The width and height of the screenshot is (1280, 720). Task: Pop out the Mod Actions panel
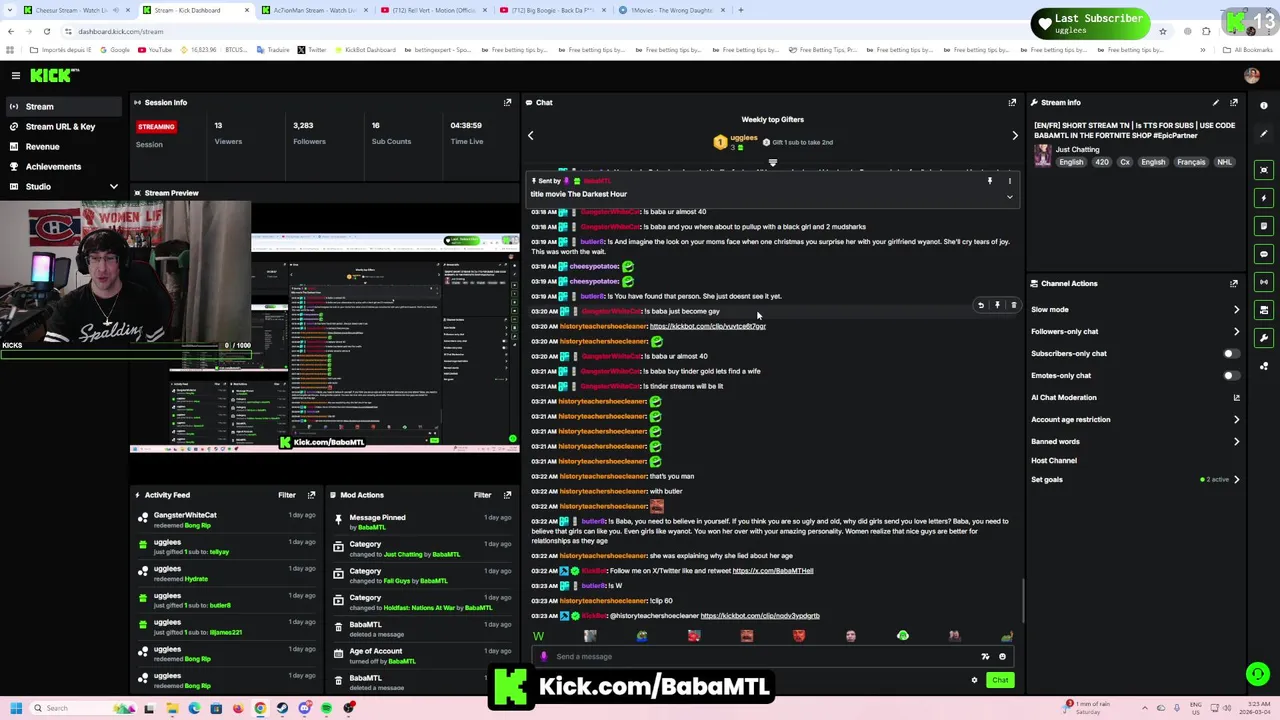click(507, 495)
